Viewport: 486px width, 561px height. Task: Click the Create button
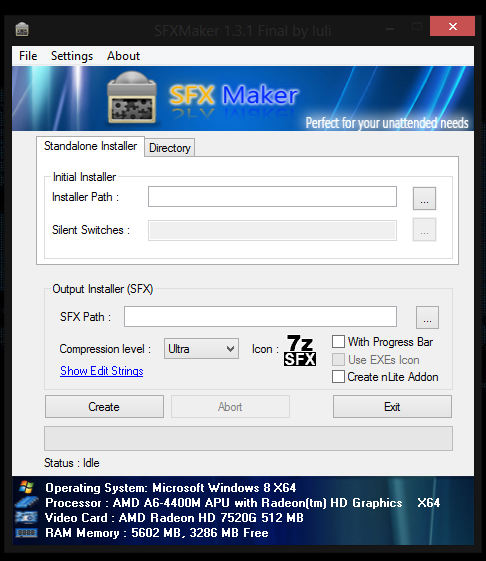104,406
